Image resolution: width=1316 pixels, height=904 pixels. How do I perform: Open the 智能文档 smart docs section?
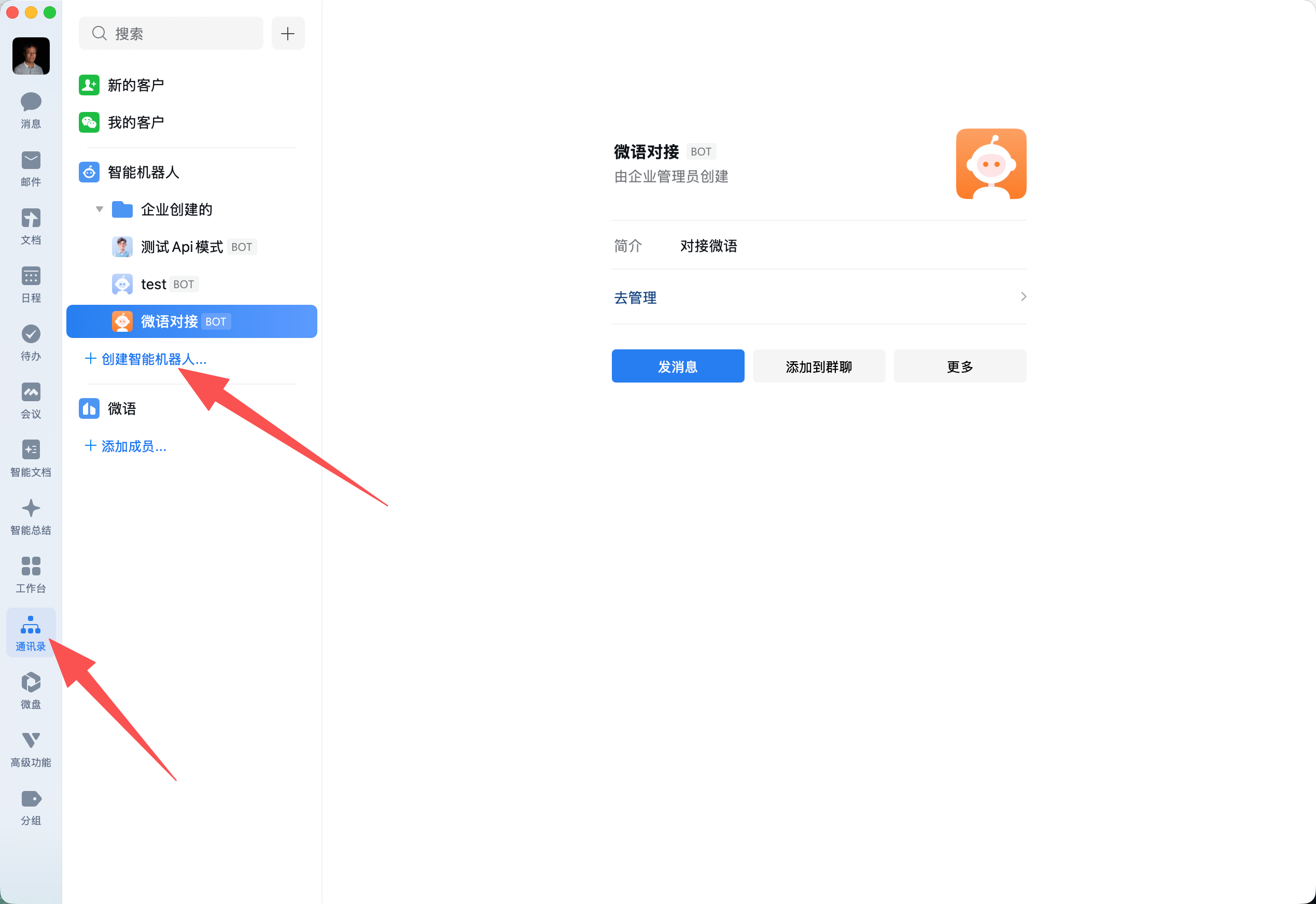pyautogui.click(x=31, y=459)
